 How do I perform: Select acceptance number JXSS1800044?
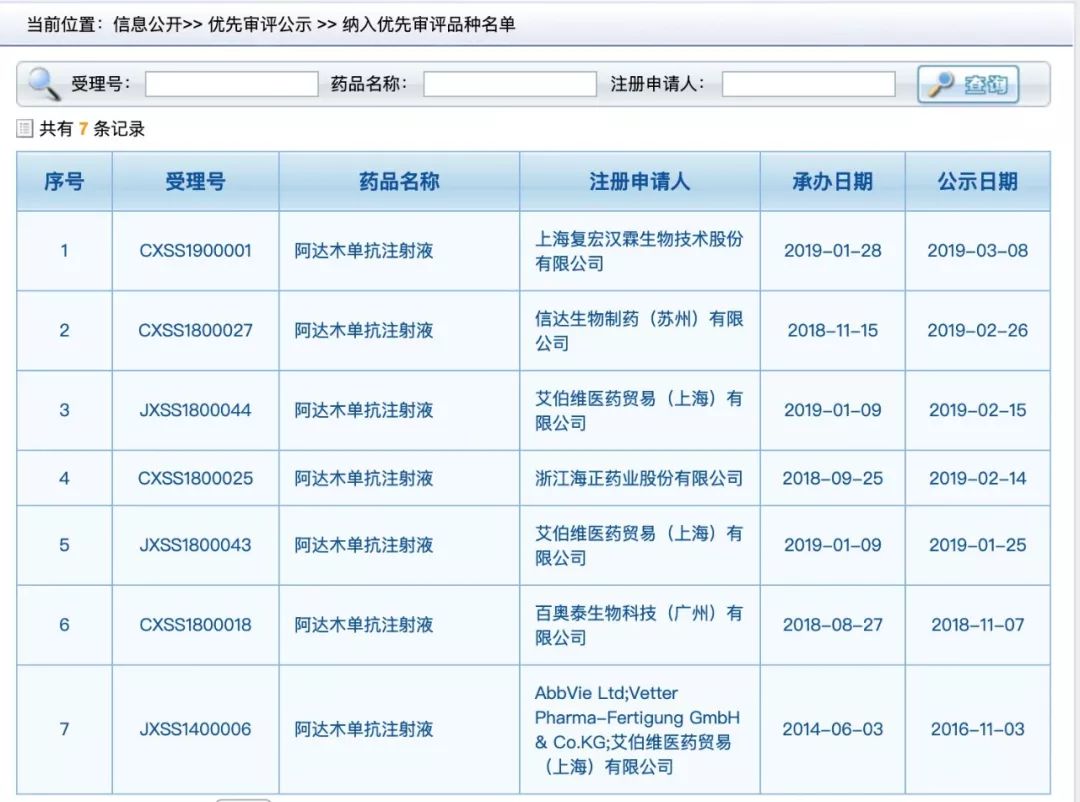196,411
